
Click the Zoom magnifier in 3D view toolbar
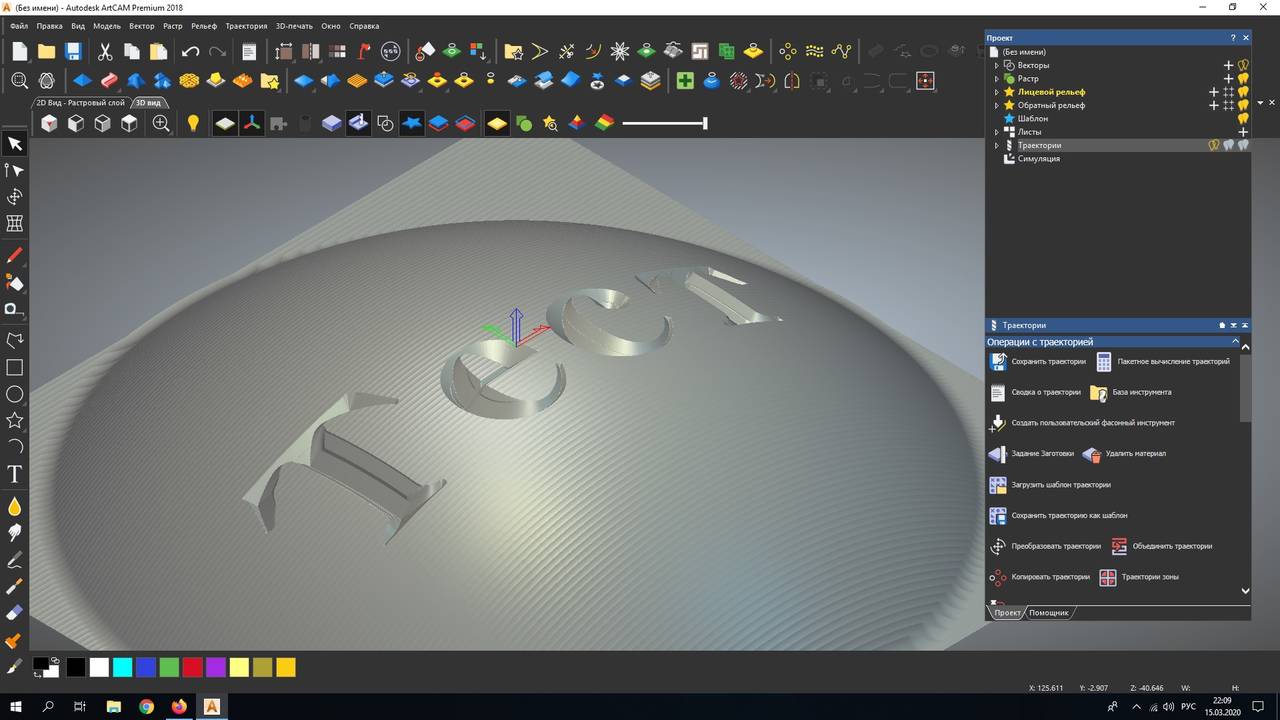click(x=161, y=123)
